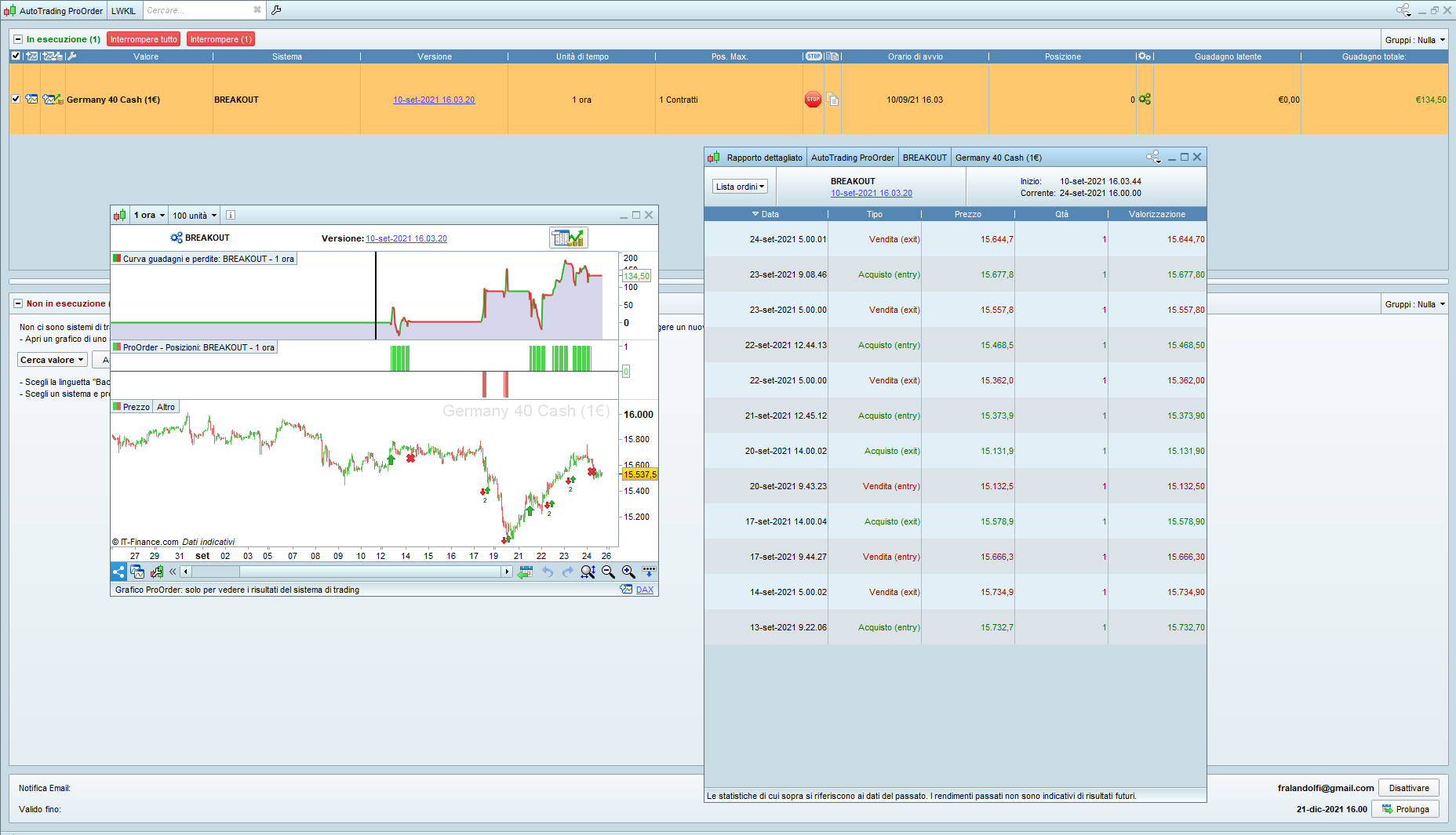Image resolution: width=1456 pixels, height=835 pixels.
Task: Toggle the select-all checkbox in the table header
Action: [x=16, y=56]
